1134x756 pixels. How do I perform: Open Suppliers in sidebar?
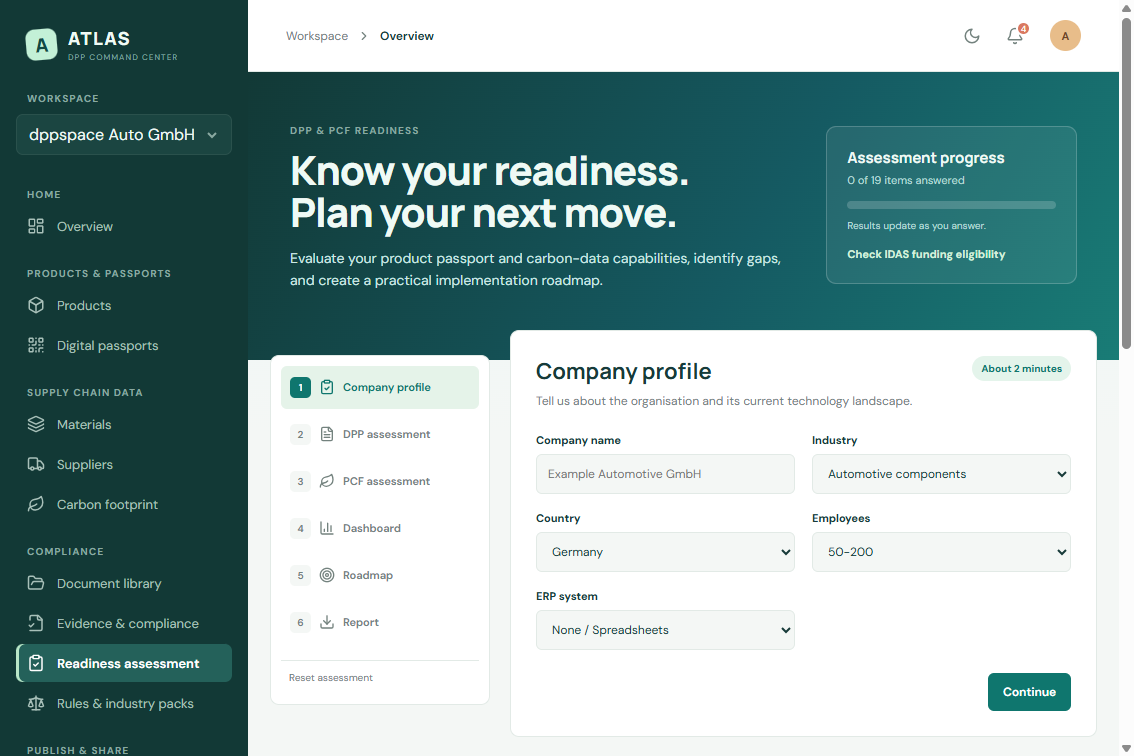coord(124,464)
